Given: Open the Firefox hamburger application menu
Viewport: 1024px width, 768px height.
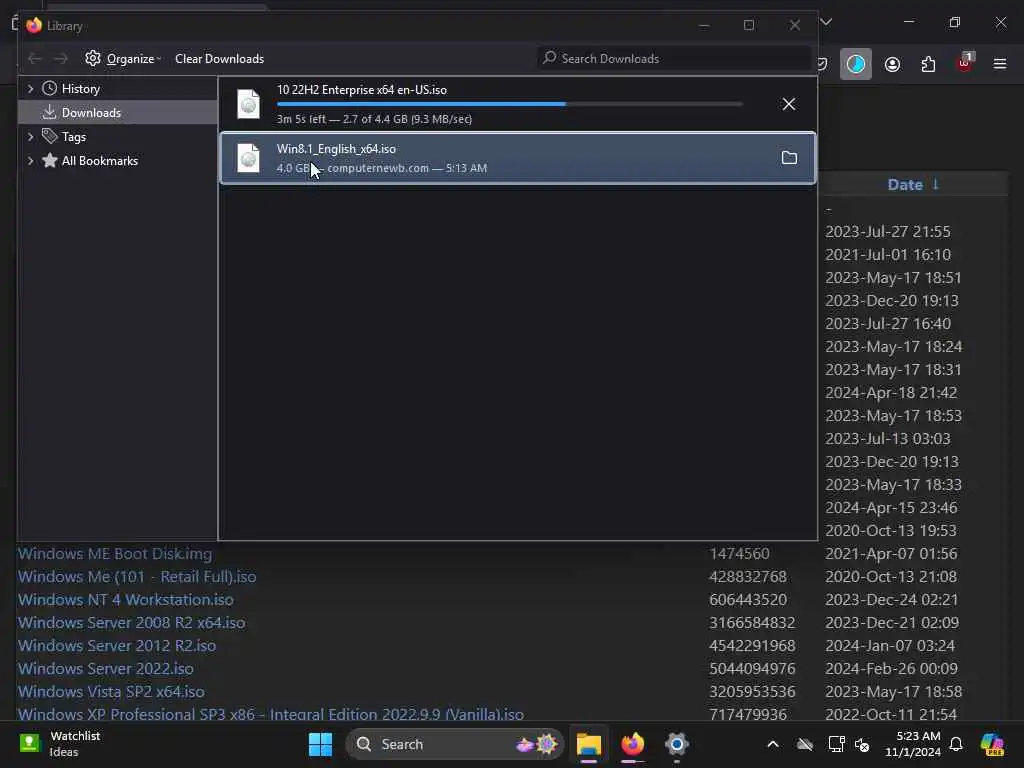Looking at the screenshot, I should point(1000,64).
